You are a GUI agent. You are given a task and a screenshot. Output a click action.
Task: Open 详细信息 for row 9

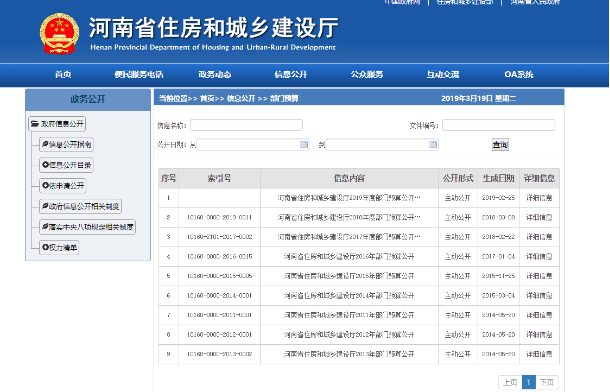[x=539, y=354]
